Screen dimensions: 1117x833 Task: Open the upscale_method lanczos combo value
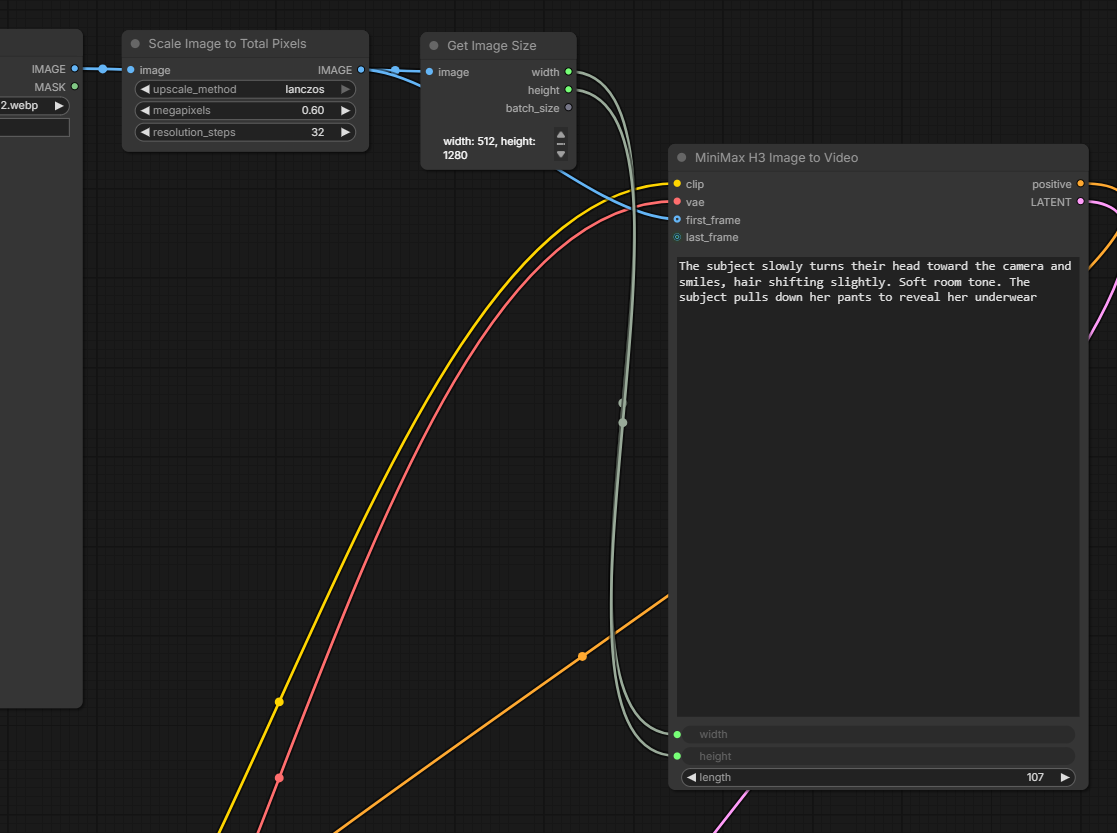click(x=305, y=89)
